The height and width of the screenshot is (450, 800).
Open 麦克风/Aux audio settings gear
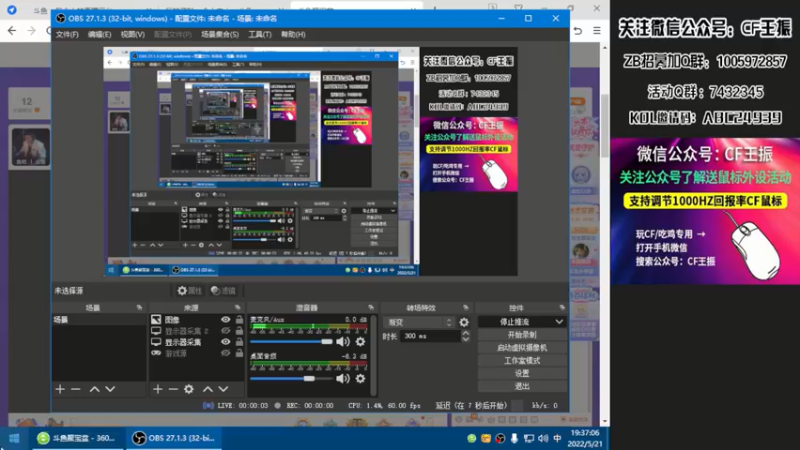coord(360,341)
